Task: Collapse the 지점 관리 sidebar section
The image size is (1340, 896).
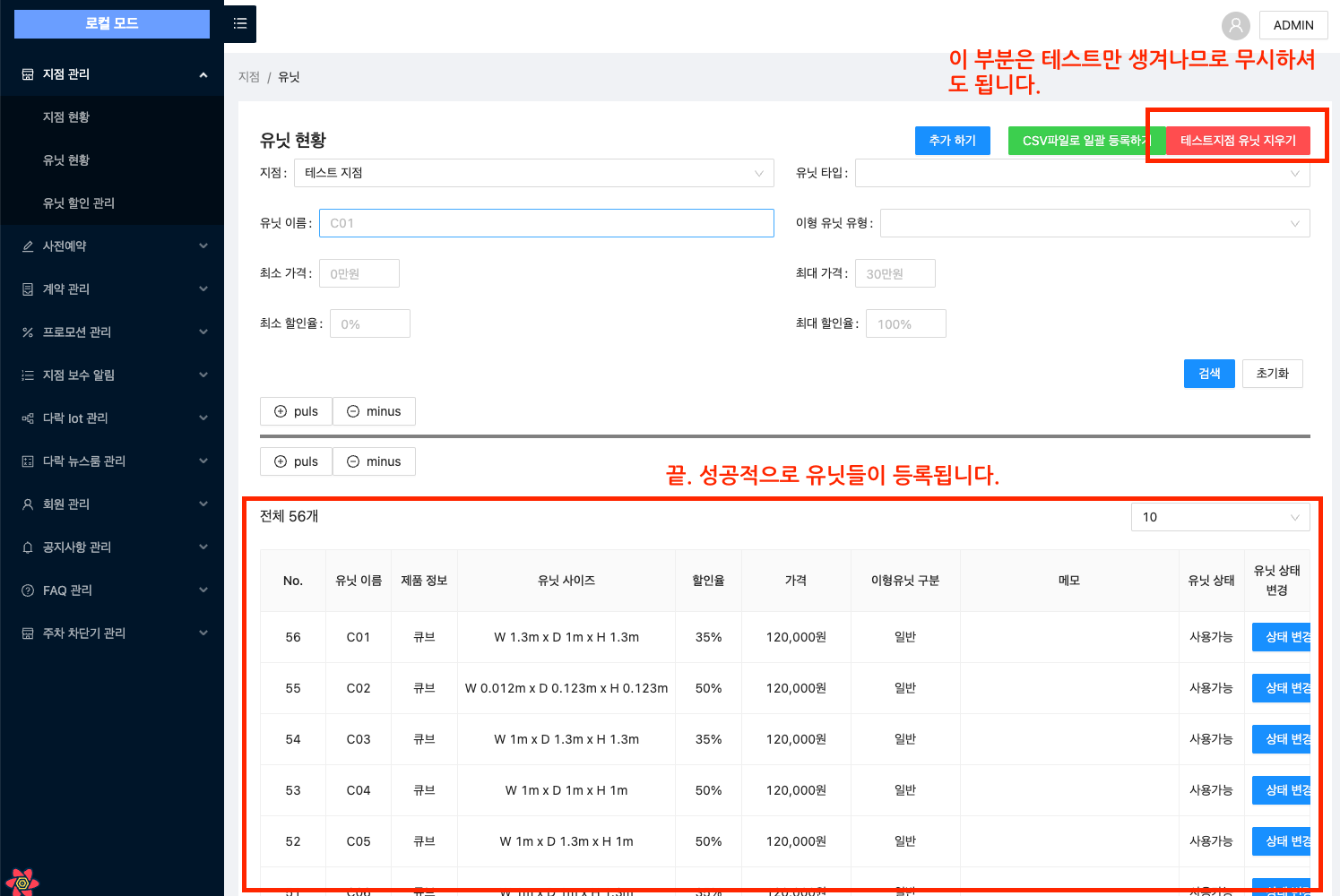Action: (203, 74)
